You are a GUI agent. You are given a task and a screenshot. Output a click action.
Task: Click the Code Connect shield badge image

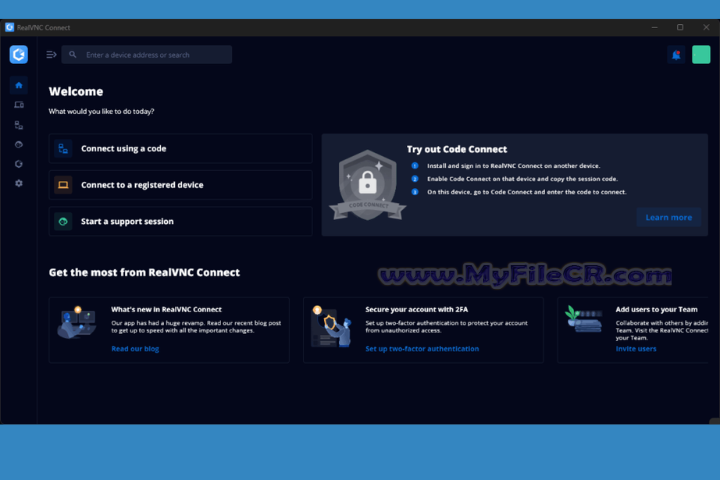click(x=367, y=185)
